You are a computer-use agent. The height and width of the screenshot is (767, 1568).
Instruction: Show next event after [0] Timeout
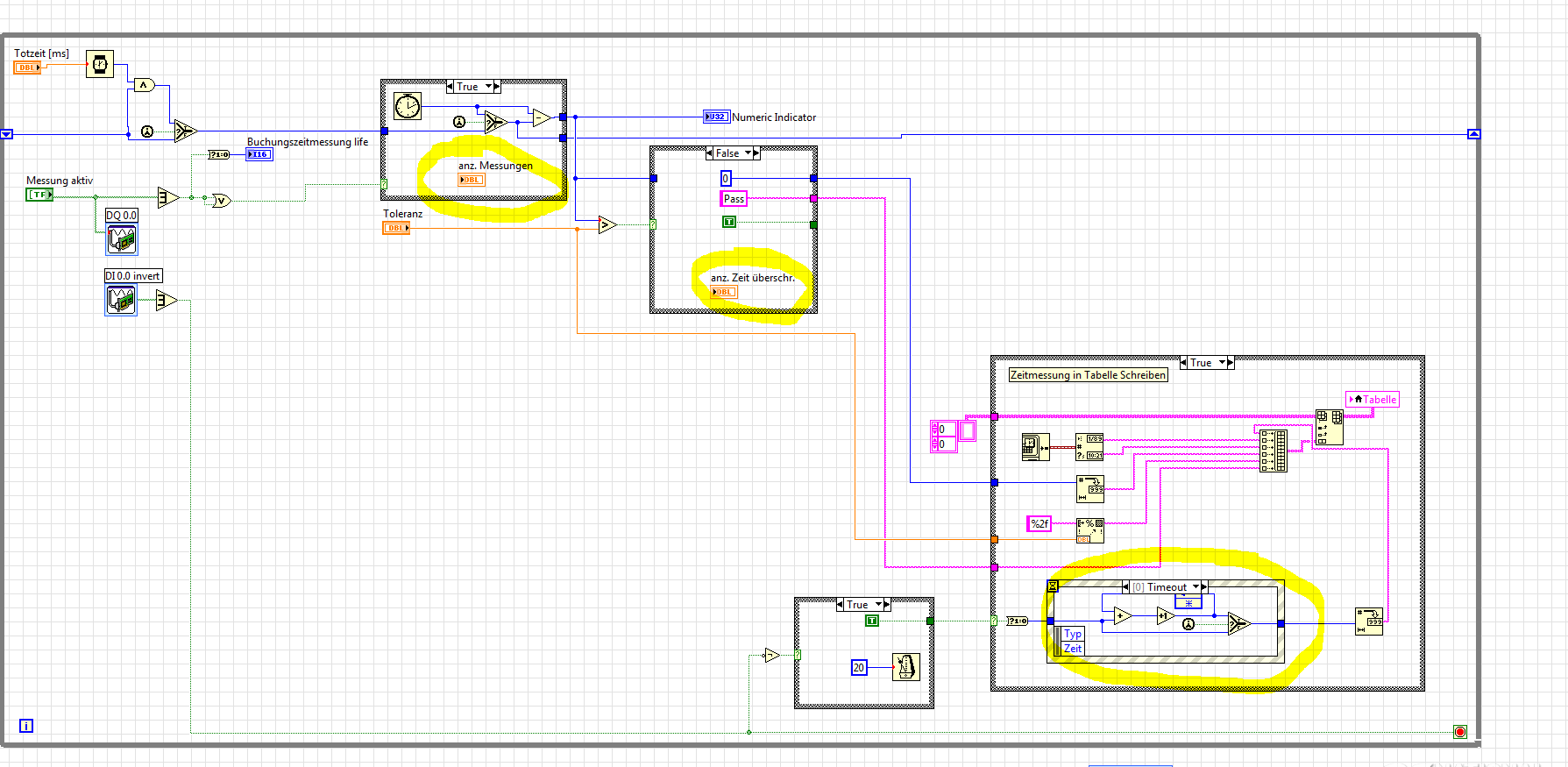tap(1203, 587)
